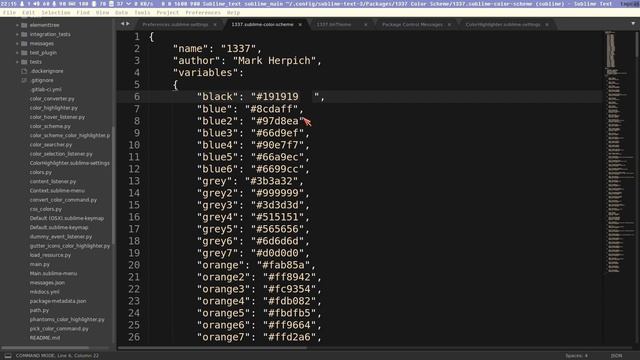Close the Preferences.sublime-settings tab
The height and width of the screenshot is (360, 640).
[215, 24]
